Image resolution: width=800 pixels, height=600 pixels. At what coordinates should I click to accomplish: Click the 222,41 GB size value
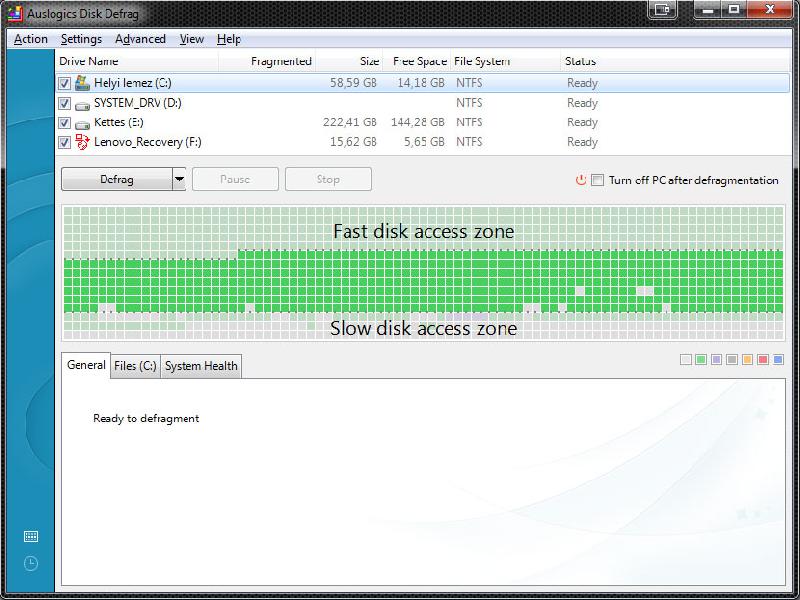(x=349, y=122)
